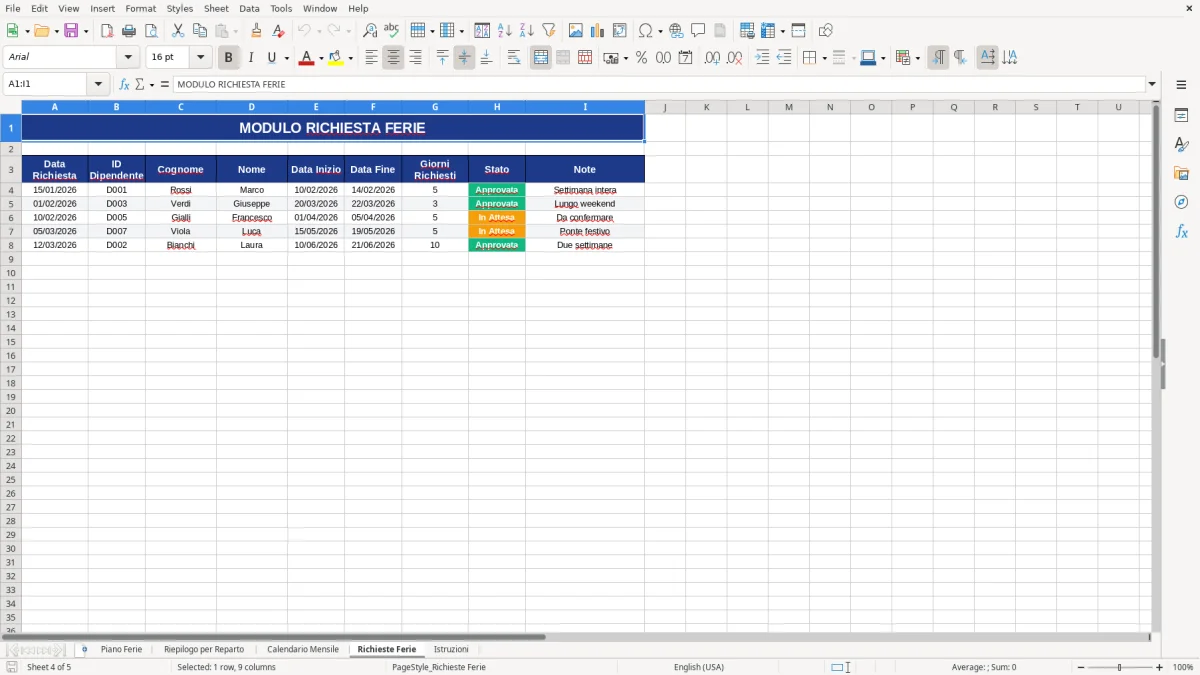Image resolution: width=1200 pixels, height=675 pixels.
Task: Open the Sheet menu
Action: point(216,8)
